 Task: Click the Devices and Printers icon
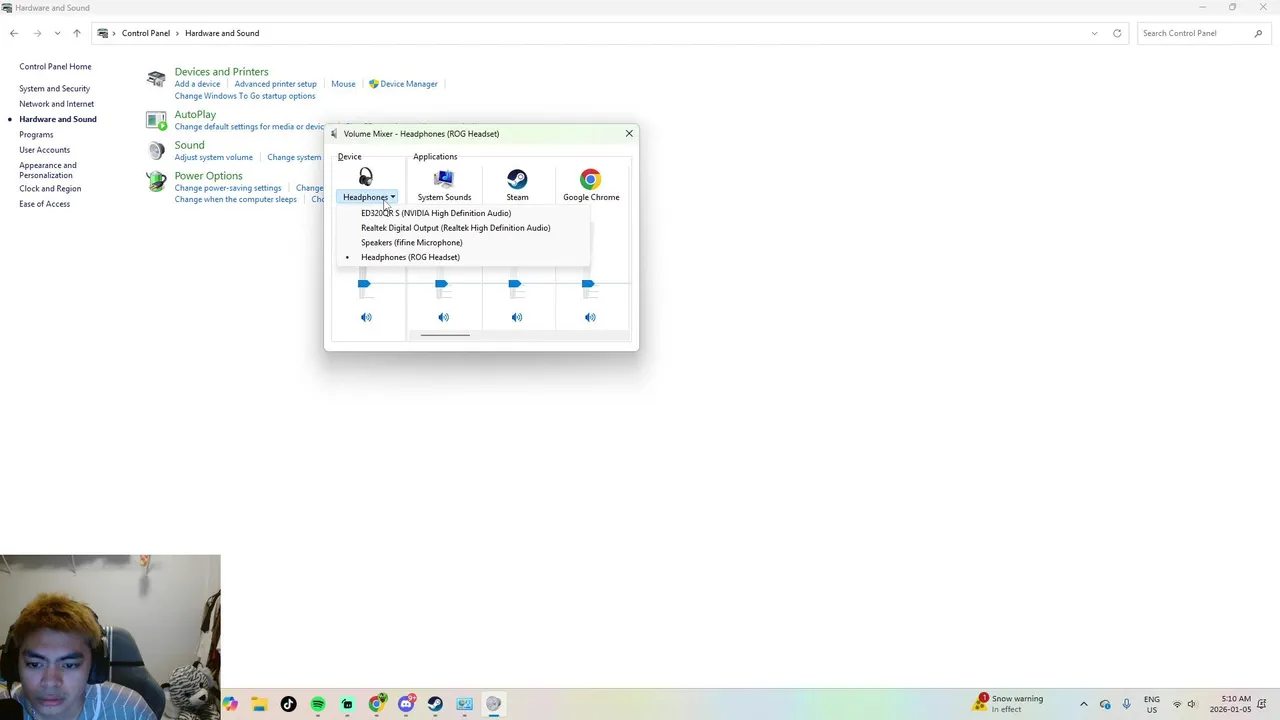(156, 79)
